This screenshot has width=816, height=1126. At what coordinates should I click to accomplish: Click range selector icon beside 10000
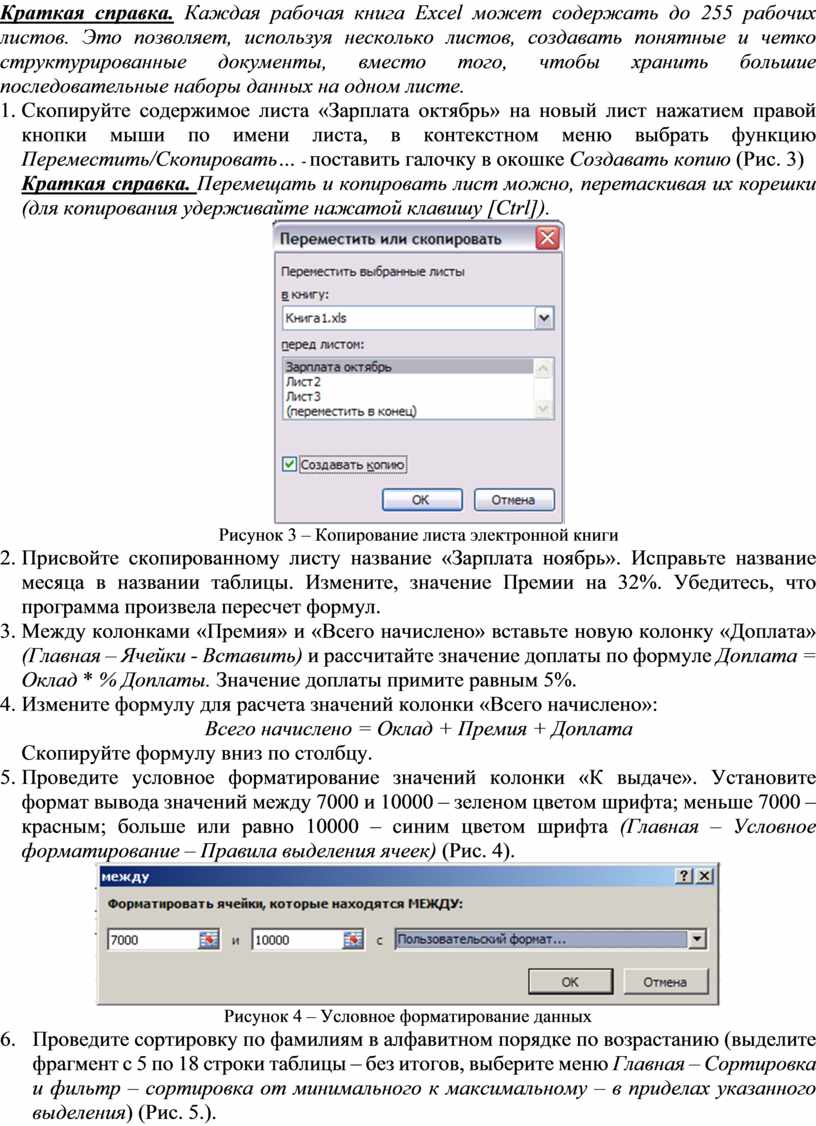pyautogui.click(x=353, y=939)
